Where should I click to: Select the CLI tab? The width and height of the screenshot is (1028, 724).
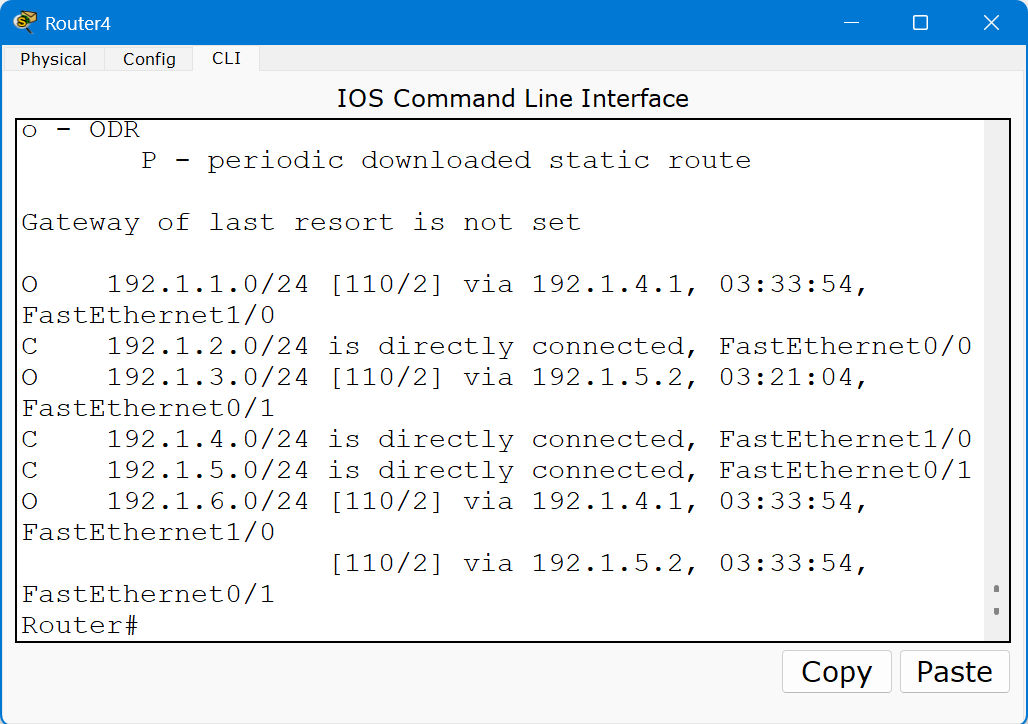coord(226,58)
